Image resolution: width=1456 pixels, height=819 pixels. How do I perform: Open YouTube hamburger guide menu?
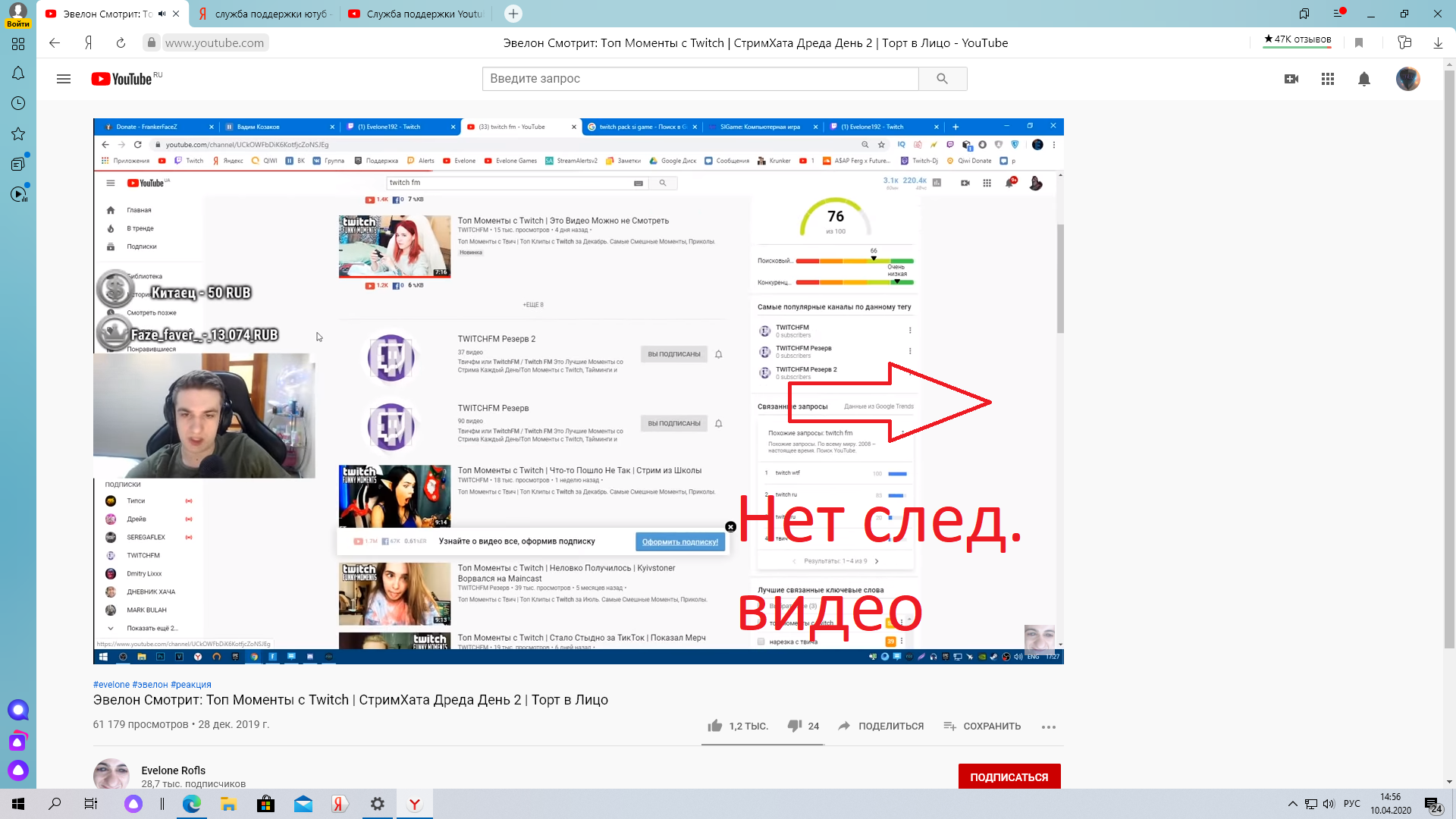pyautogui.click(x=64, y=79)
